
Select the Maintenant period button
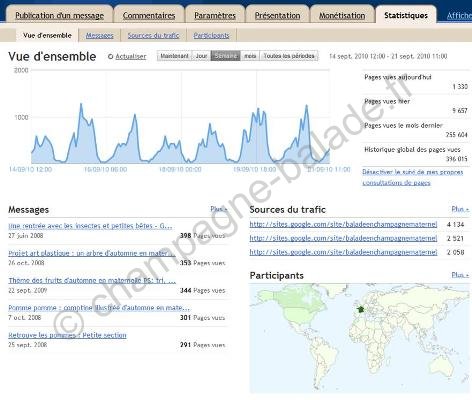(x=174, y=56)
